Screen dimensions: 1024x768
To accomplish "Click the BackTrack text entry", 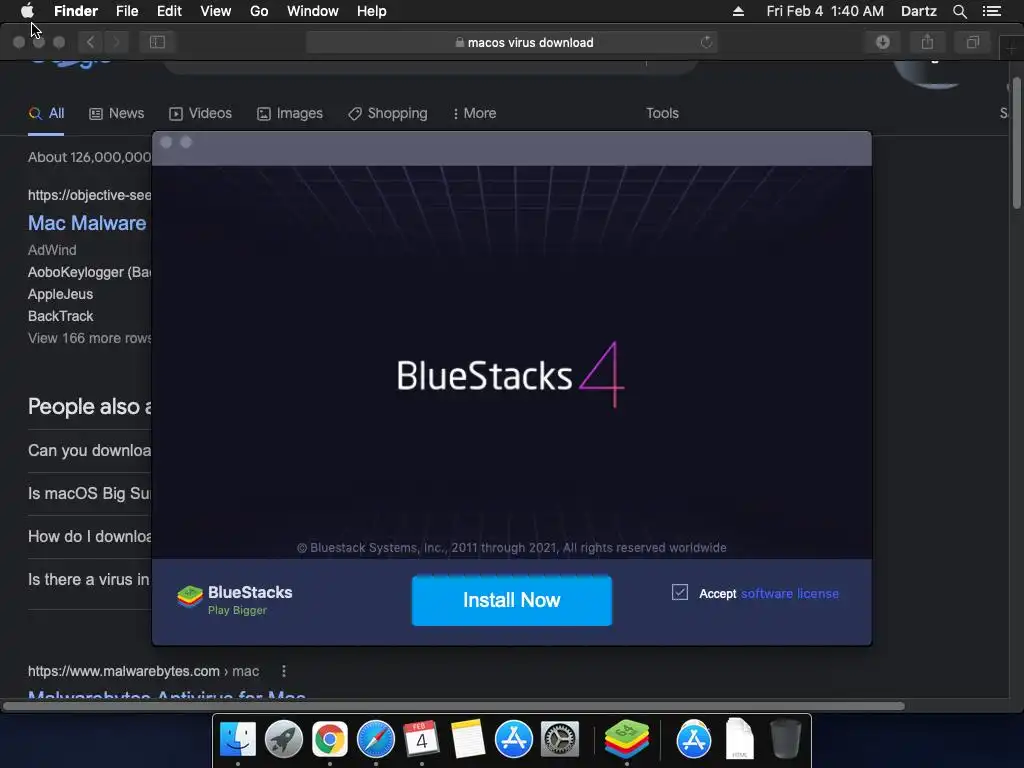I will (x=61, y=317).
